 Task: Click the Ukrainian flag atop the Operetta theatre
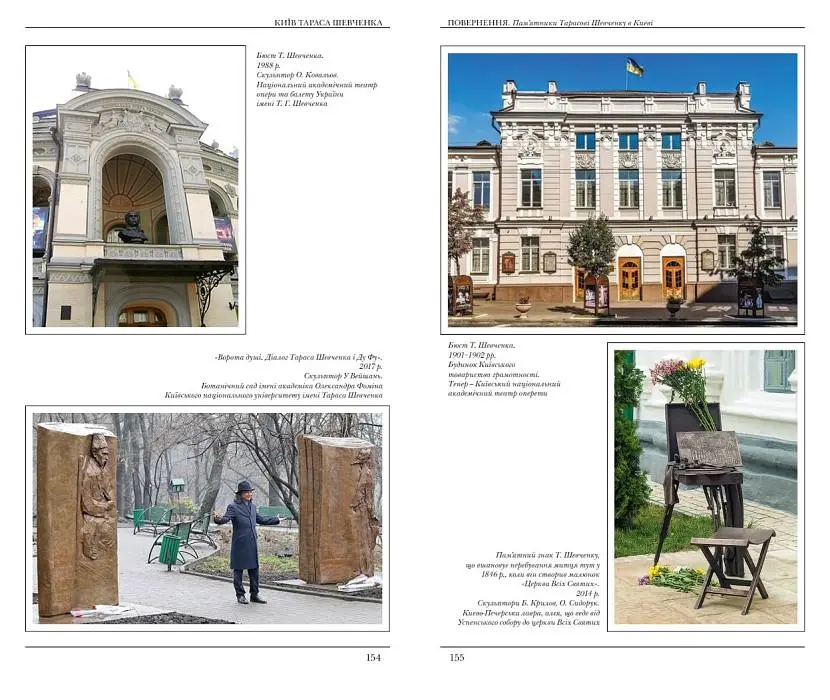point(635,66)
